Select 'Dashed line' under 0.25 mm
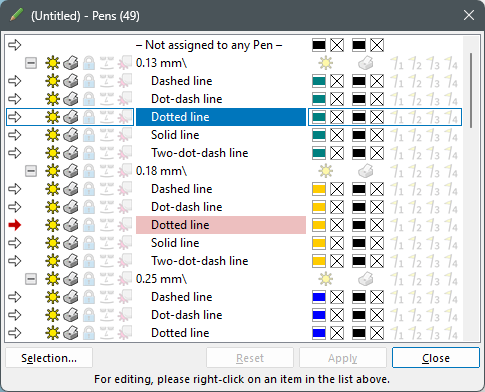 click(x=182, y=297)
